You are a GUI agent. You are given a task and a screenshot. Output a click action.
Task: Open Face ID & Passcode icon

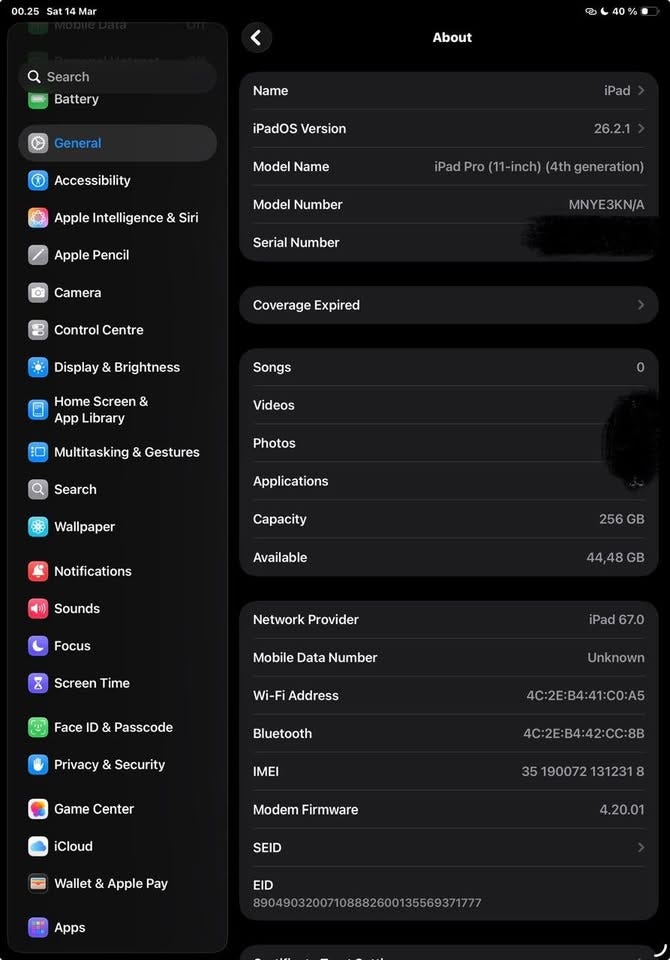click(38, 727)
